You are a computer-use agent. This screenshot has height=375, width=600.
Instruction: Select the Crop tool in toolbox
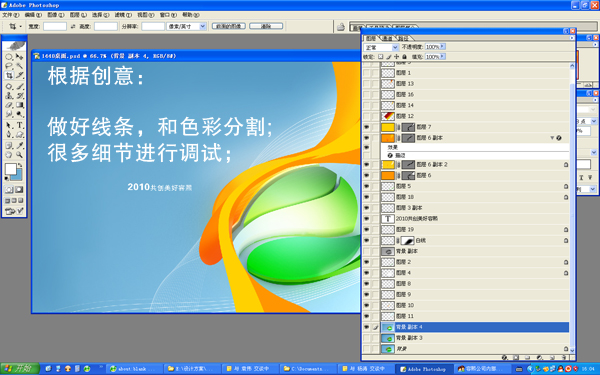8,75
